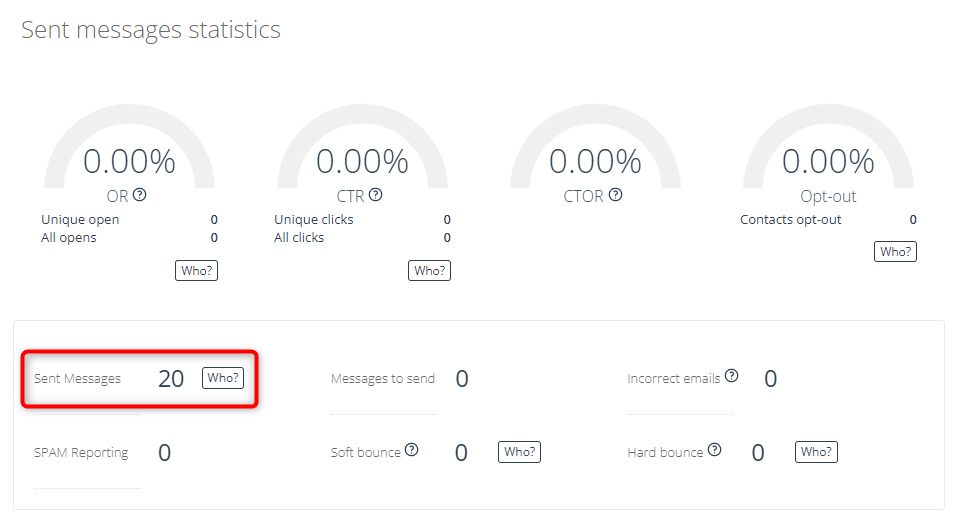Click Who? button under click stats
958x522 pixels.
pyautogui.click(x=430, y=270)
